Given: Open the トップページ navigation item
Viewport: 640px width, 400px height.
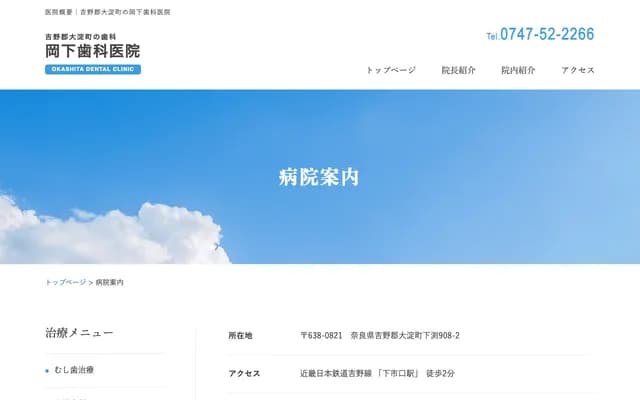Looking at the screenshot, I should click(391, 70).
